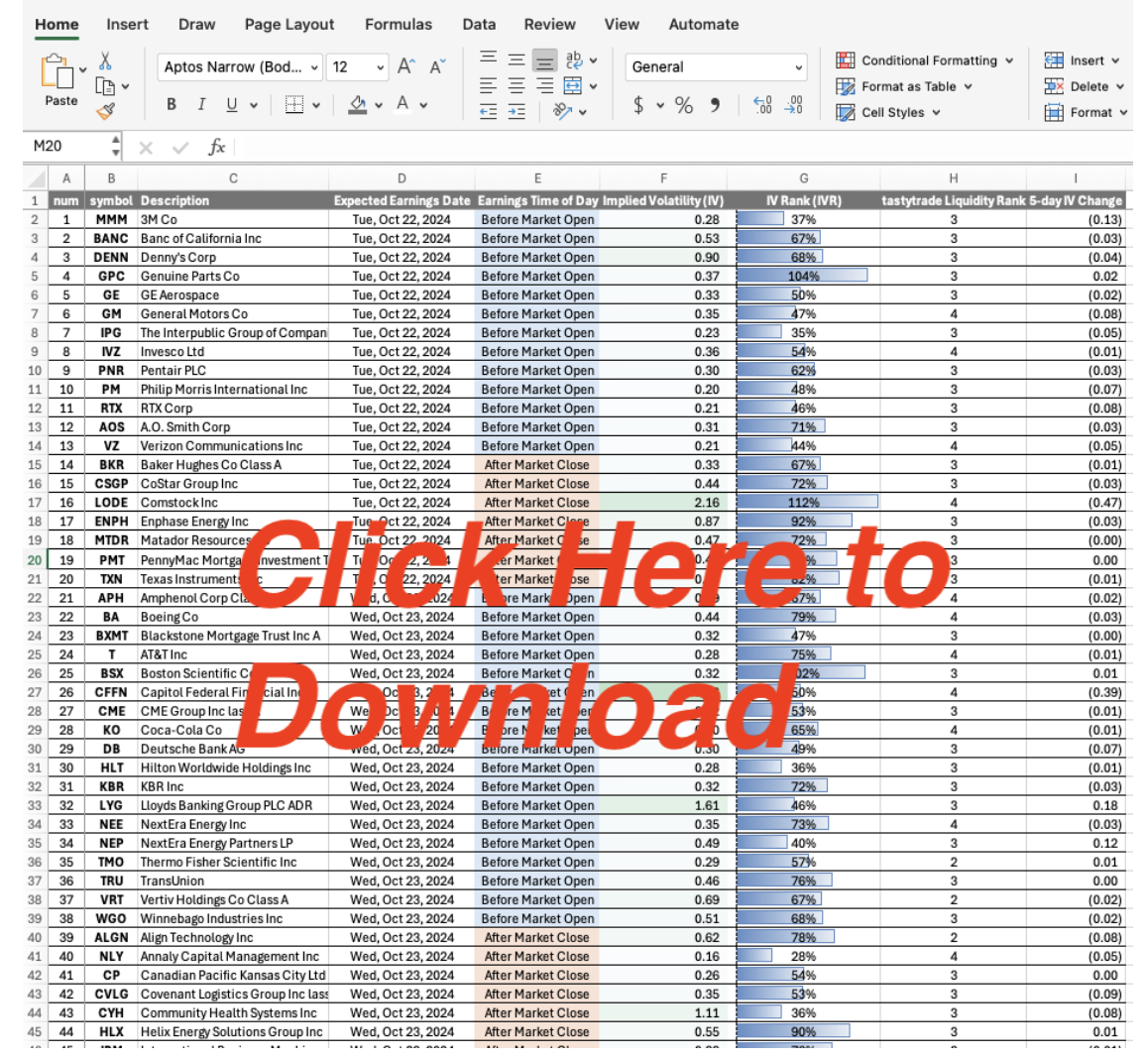Expand the Font Color dropdown arrow
This screenshot has width=1148, height=1059.
[423, 105]
